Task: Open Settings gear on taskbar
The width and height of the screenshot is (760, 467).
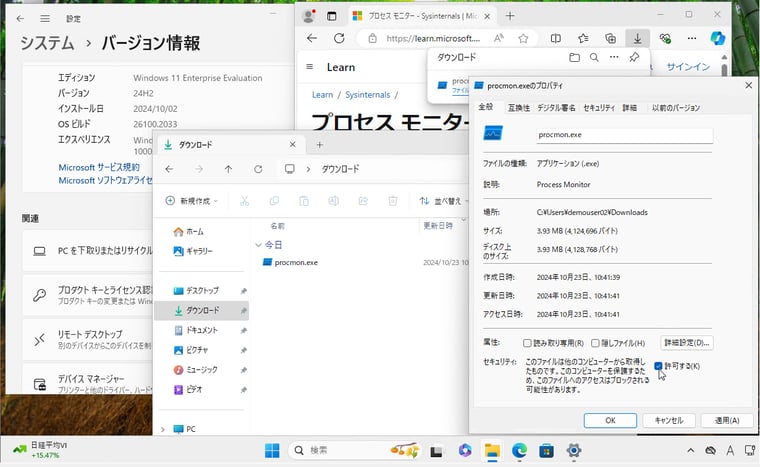Action: click(x=573, y=451)
